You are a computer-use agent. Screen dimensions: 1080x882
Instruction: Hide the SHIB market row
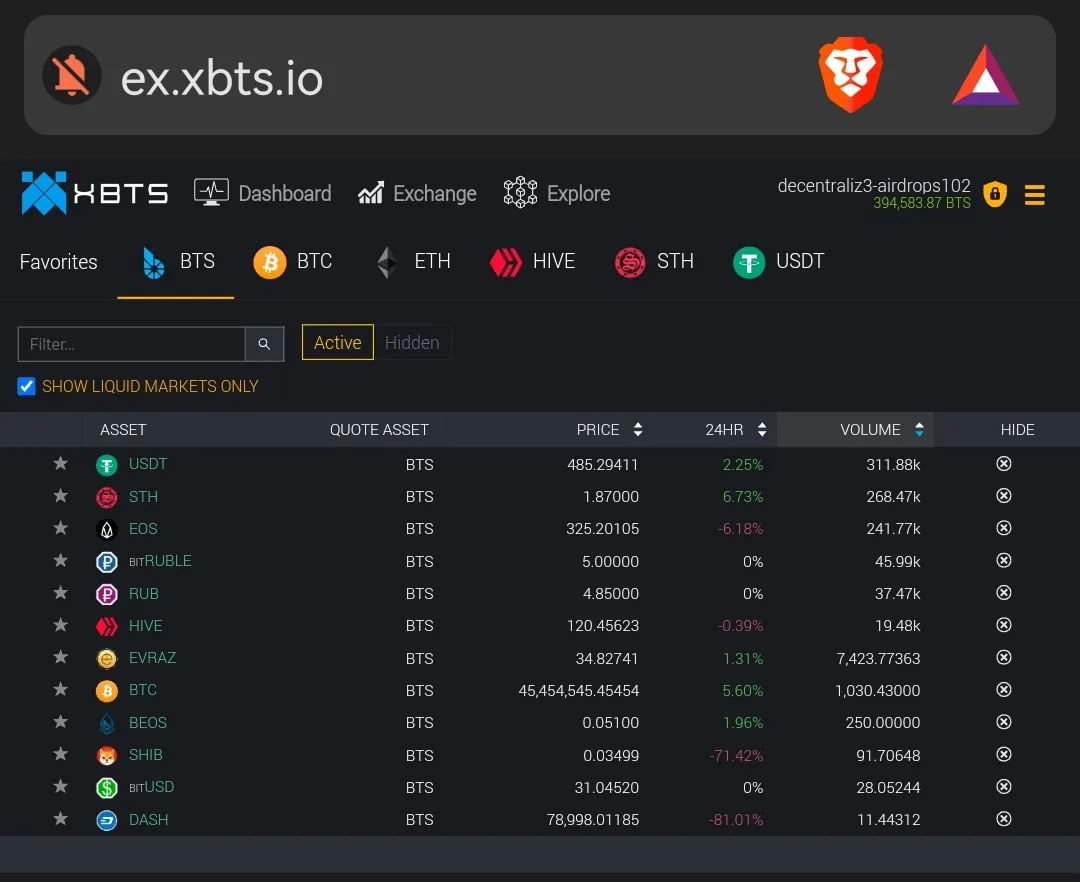(x=1004, y=755)
